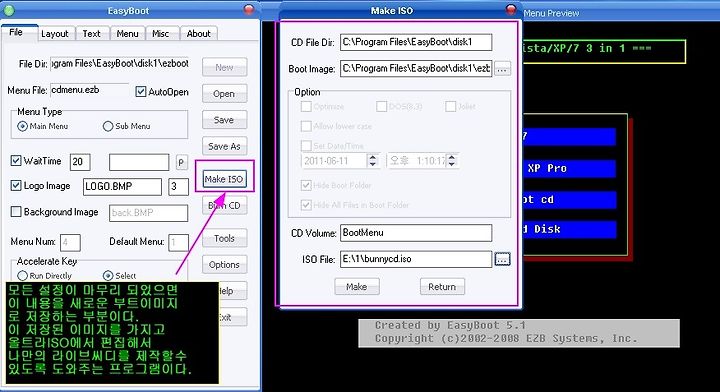Click the EasyBoot title bar green icon
Image resolution: width=720 pixels, height=392 pixels.
[9, 10]
